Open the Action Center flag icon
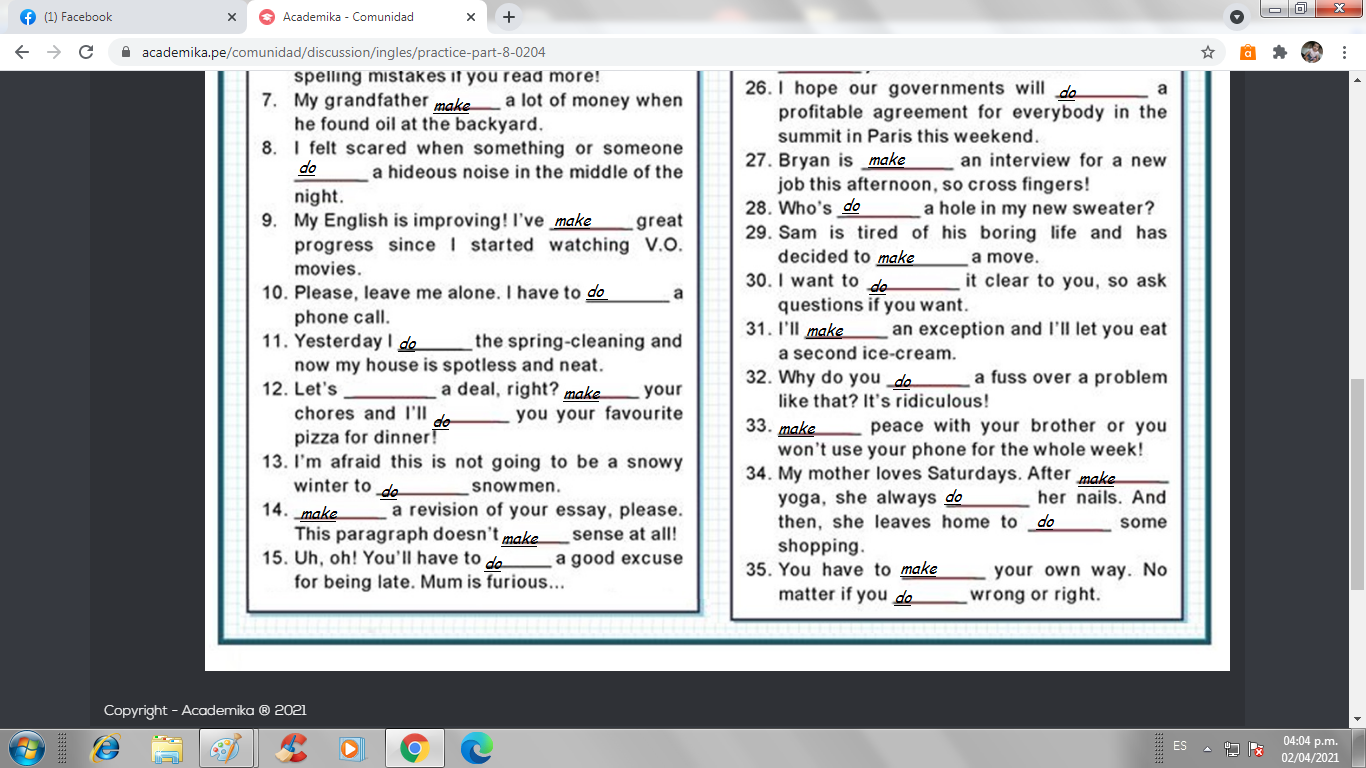 tap(1256, 748)
